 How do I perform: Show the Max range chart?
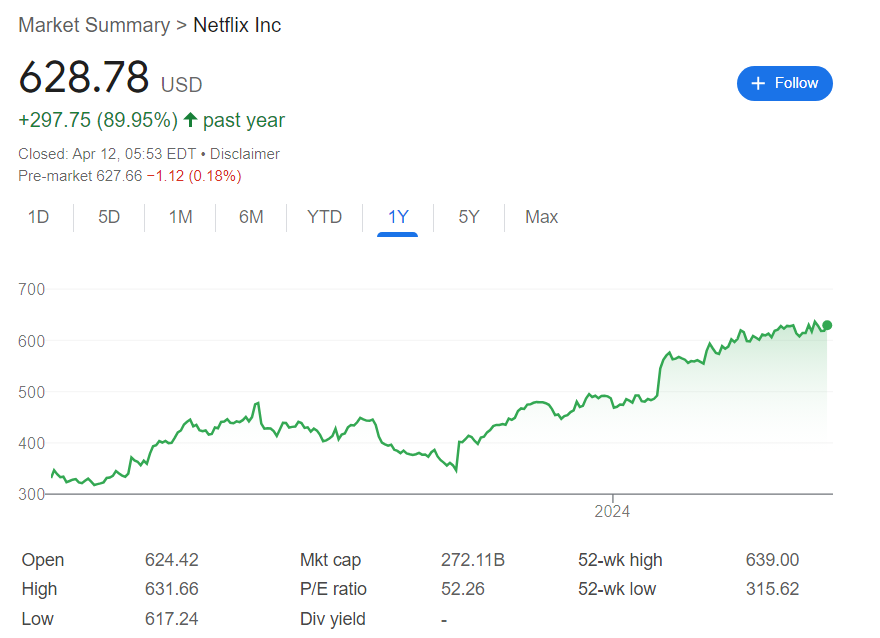click(x=541, y=217)
